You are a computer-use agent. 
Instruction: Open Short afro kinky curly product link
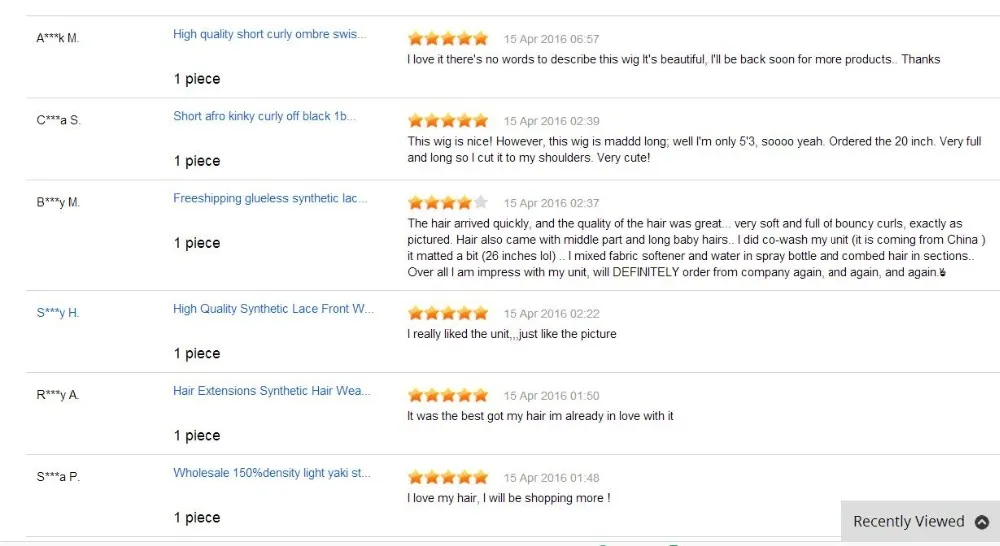264,116
